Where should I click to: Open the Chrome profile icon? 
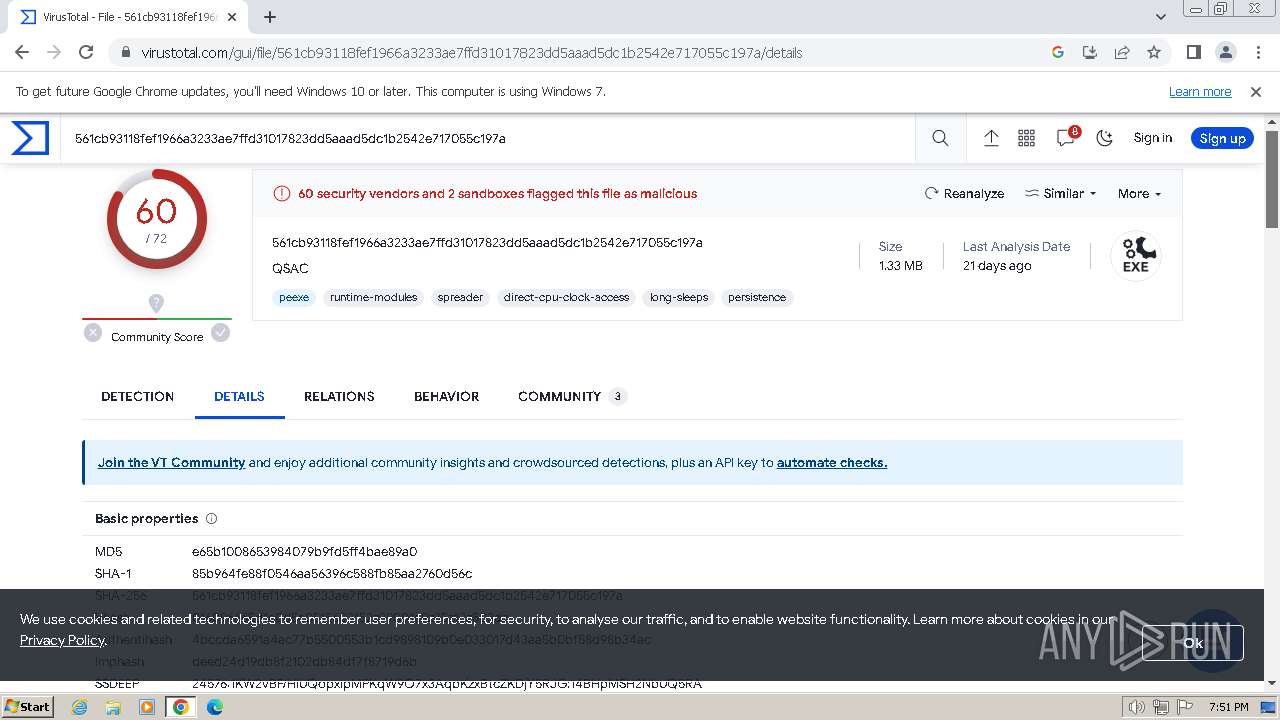1225,53
